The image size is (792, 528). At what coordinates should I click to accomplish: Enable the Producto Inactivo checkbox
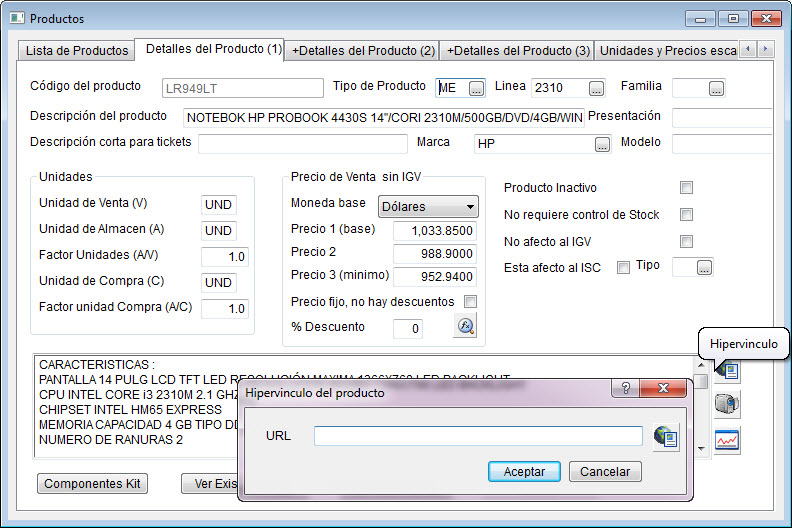coord(686,188)
